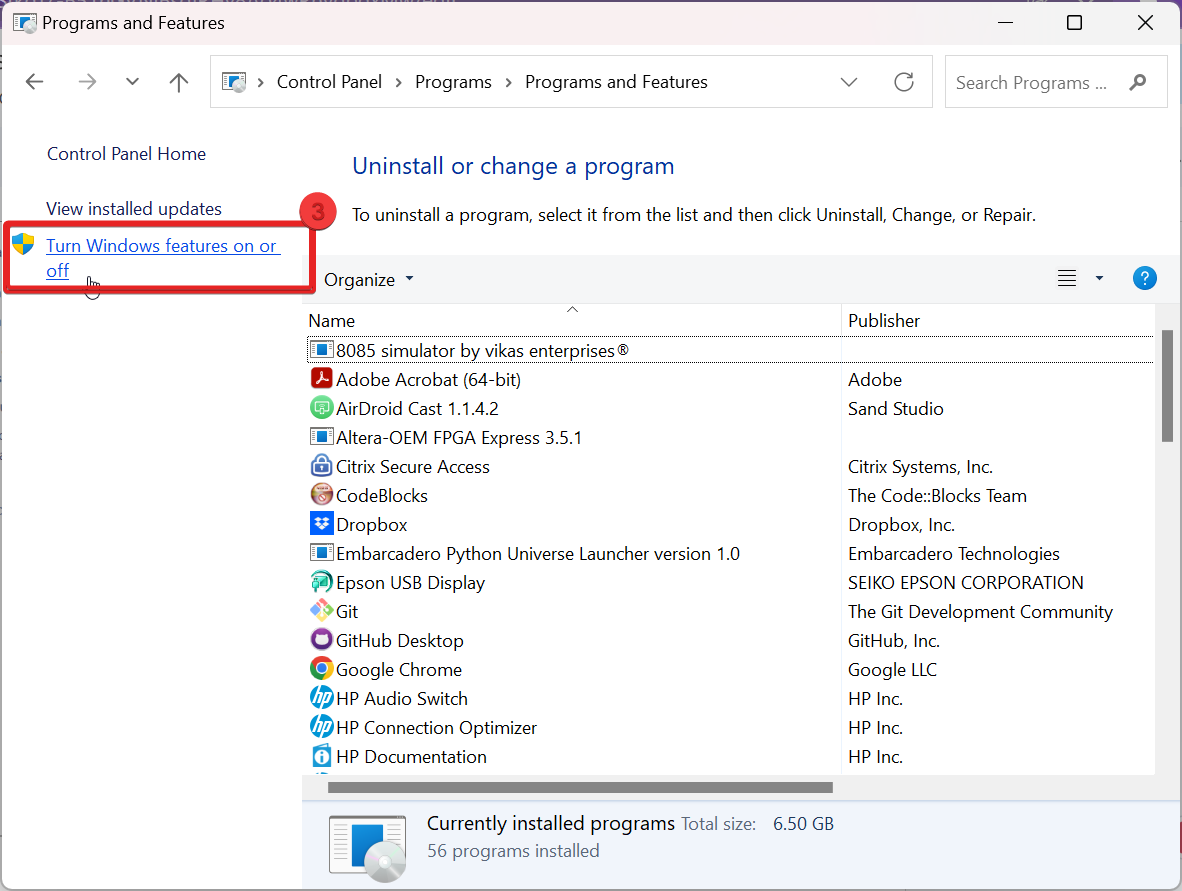Click the Epson USB Display icon
Screen dimensions: 1182x891
coord(322,581)
